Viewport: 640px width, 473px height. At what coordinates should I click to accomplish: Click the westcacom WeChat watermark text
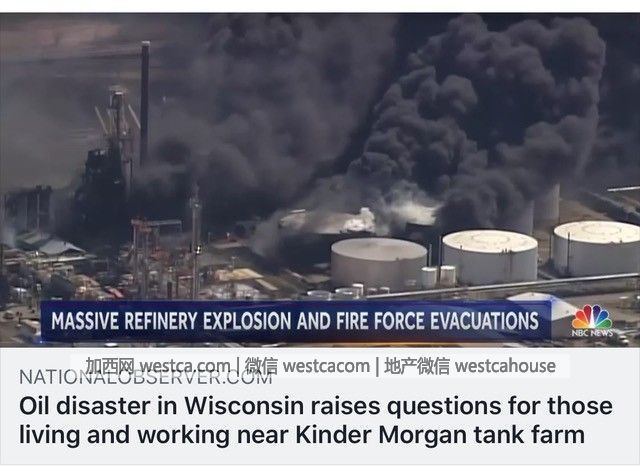(326, 366)
